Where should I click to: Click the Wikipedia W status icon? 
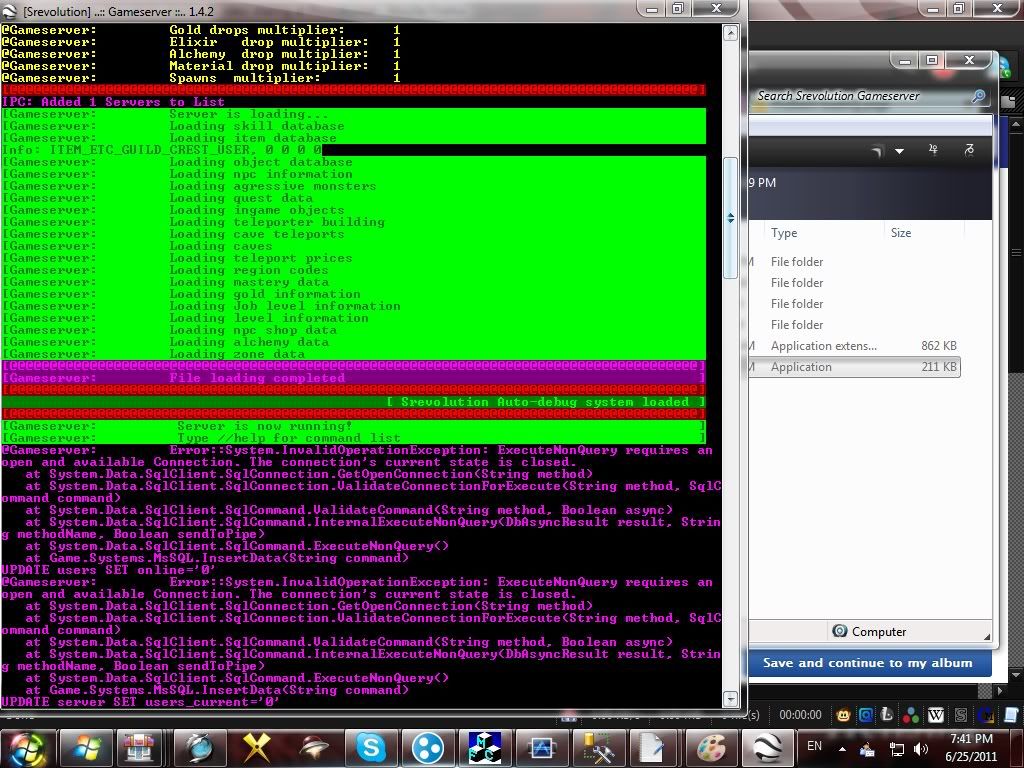point(936,716)
